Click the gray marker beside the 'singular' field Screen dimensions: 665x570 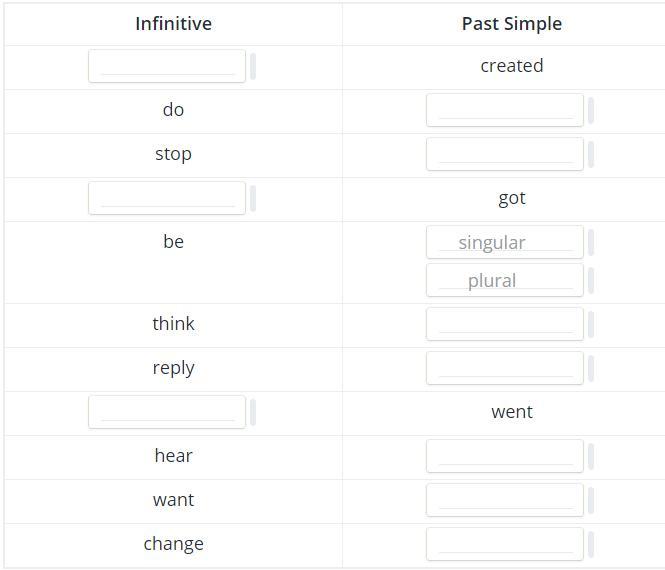(x=591, y=242)
